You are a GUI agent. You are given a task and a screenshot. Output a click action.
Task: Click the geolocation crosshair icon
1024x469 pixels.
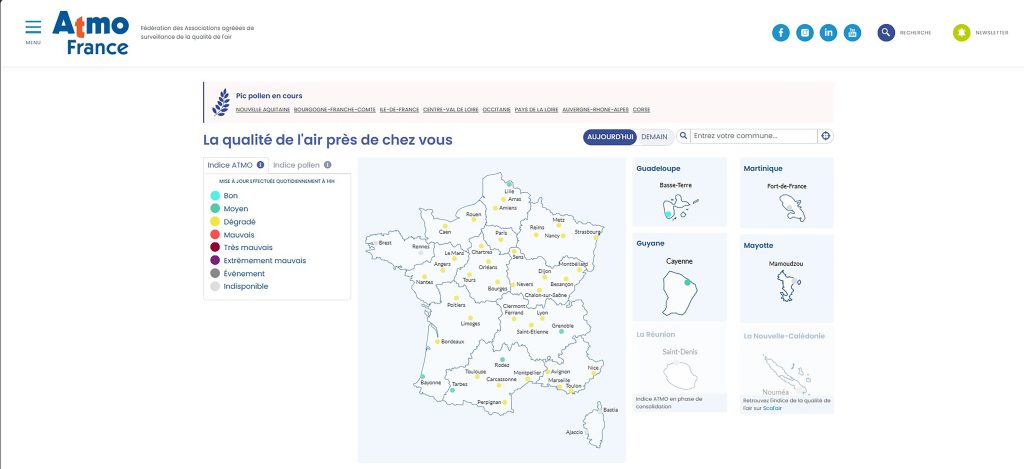(826, 136)
